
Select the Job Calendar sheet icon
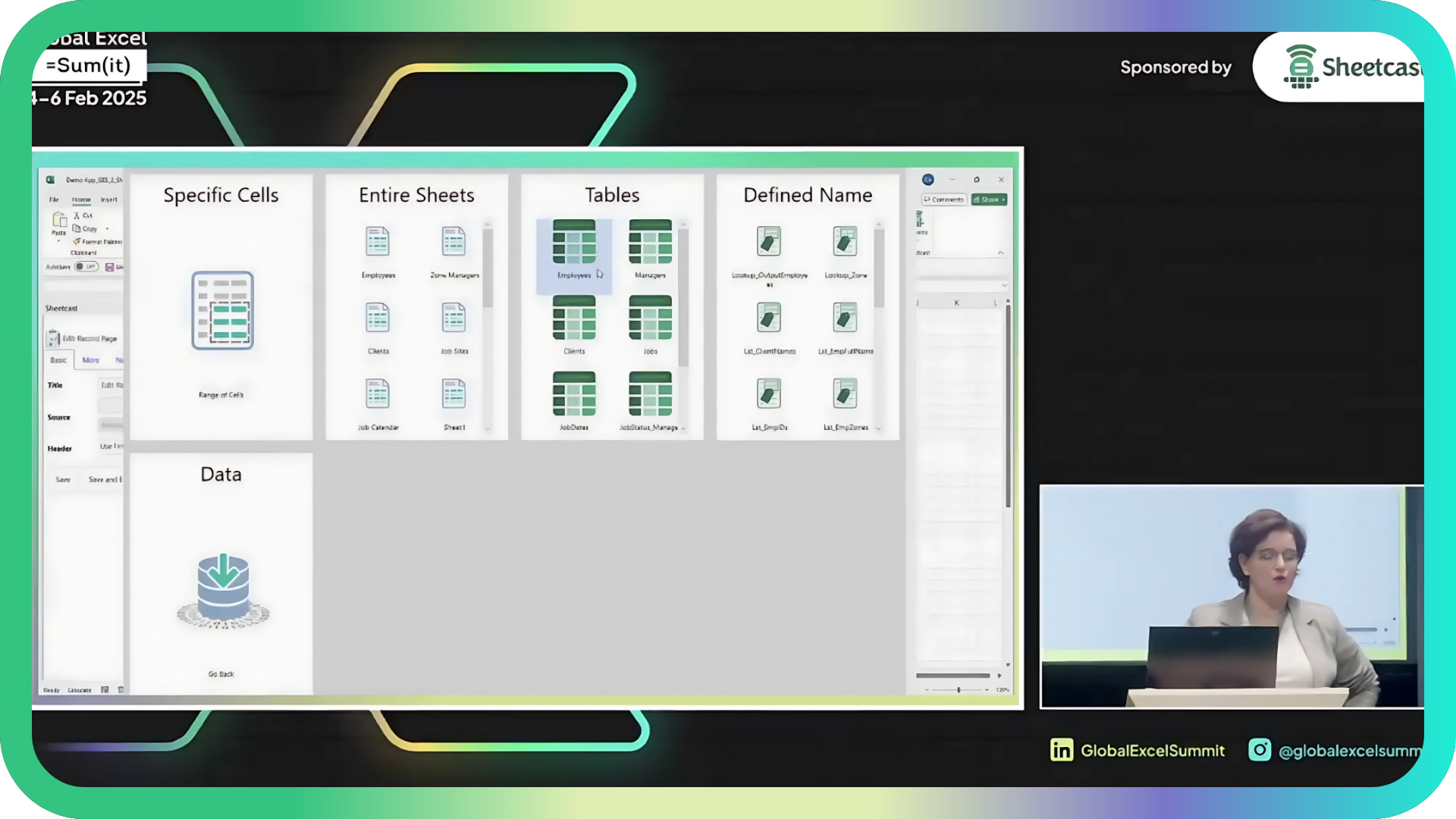tap(378, 394)
